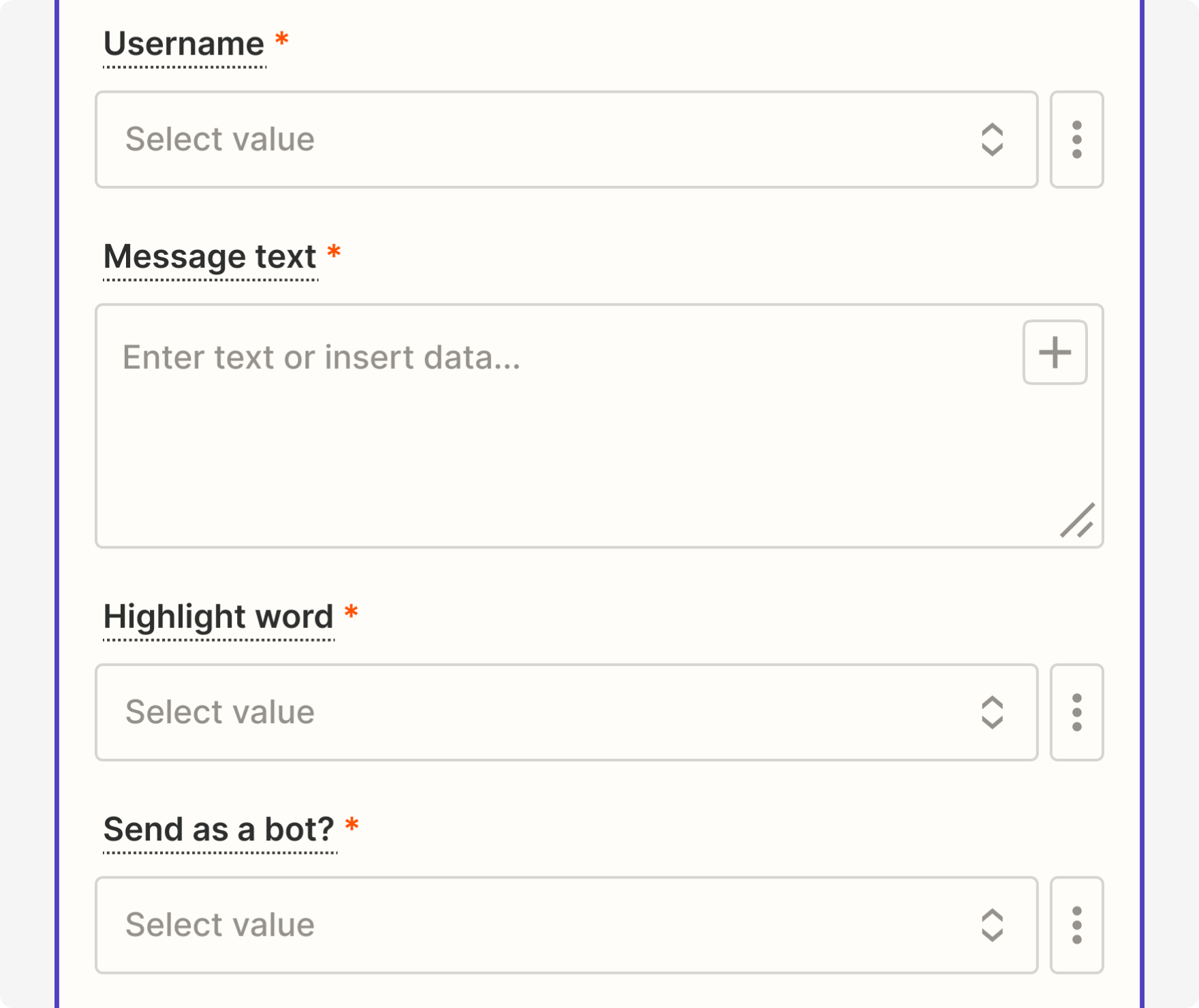Click the required asterisk beside Send as a bot?
This screenshot has width=1199, height=1008.
tap(352, 825)
